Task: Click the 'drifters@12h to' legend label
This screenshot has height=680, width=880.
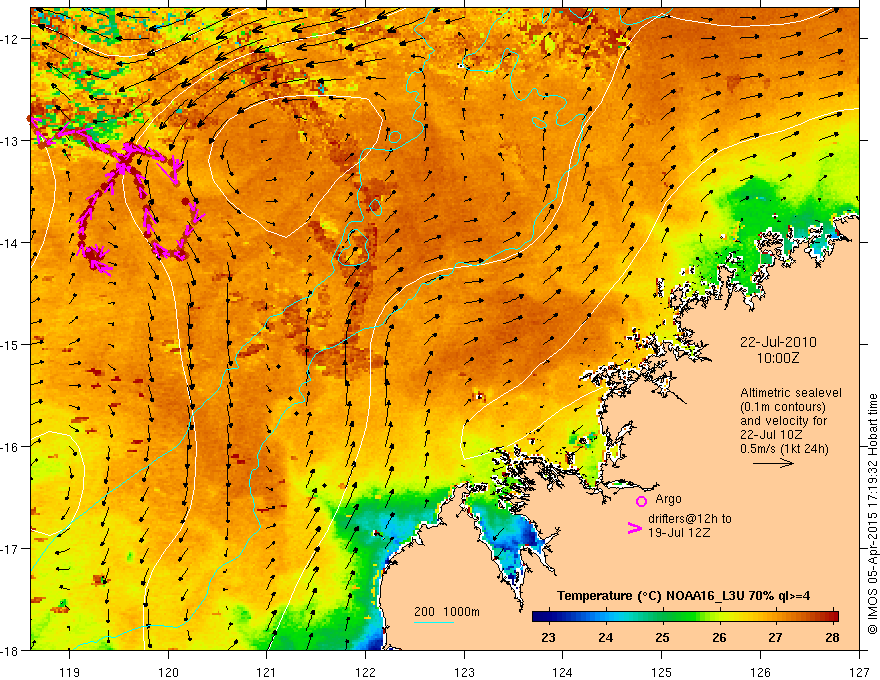Action: [690, 519]
